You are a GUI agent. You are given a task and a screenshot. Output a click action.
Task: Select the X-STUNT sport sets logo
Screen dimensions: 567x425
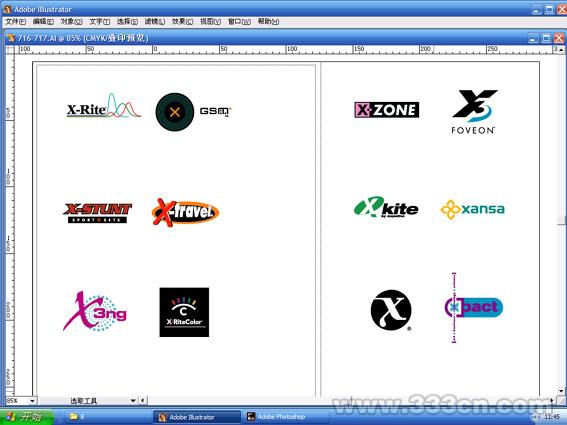click(x=97, y=213)
